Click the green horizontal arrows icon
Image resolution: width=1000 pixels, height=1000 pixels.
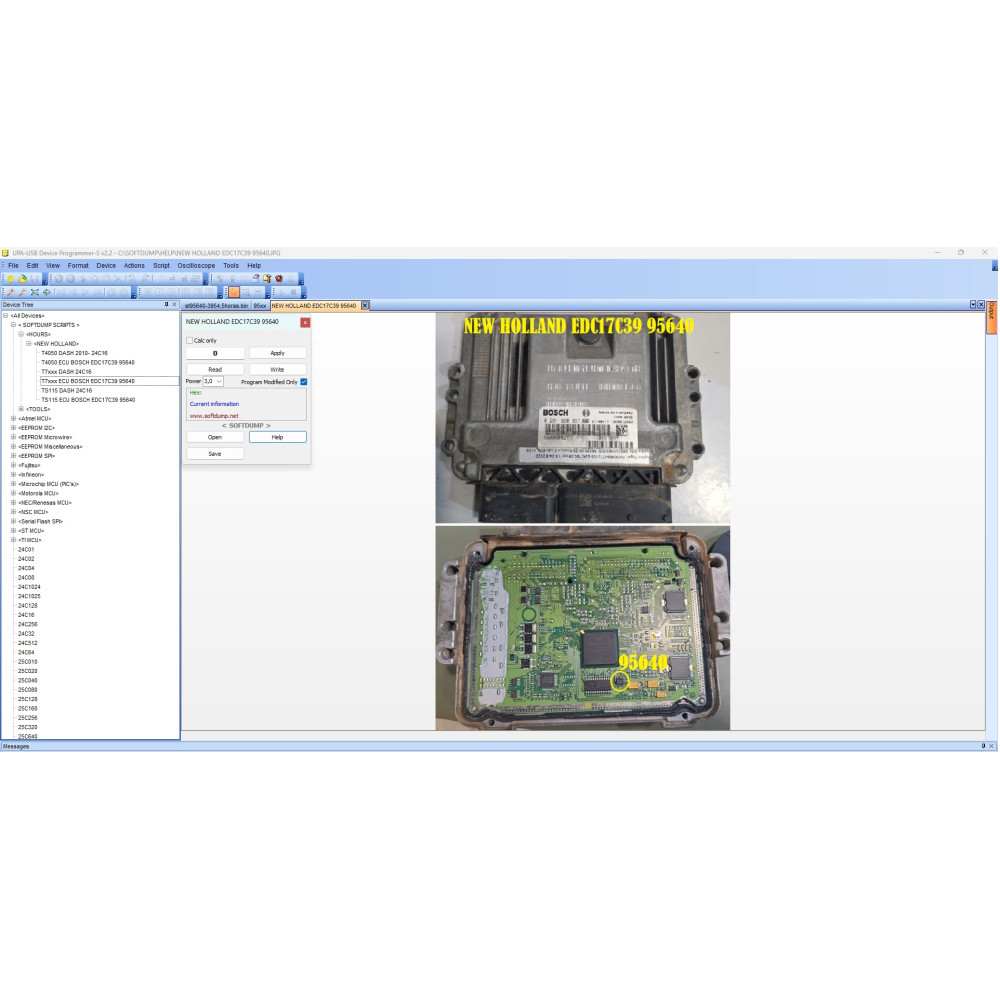(x=47, y=292)
